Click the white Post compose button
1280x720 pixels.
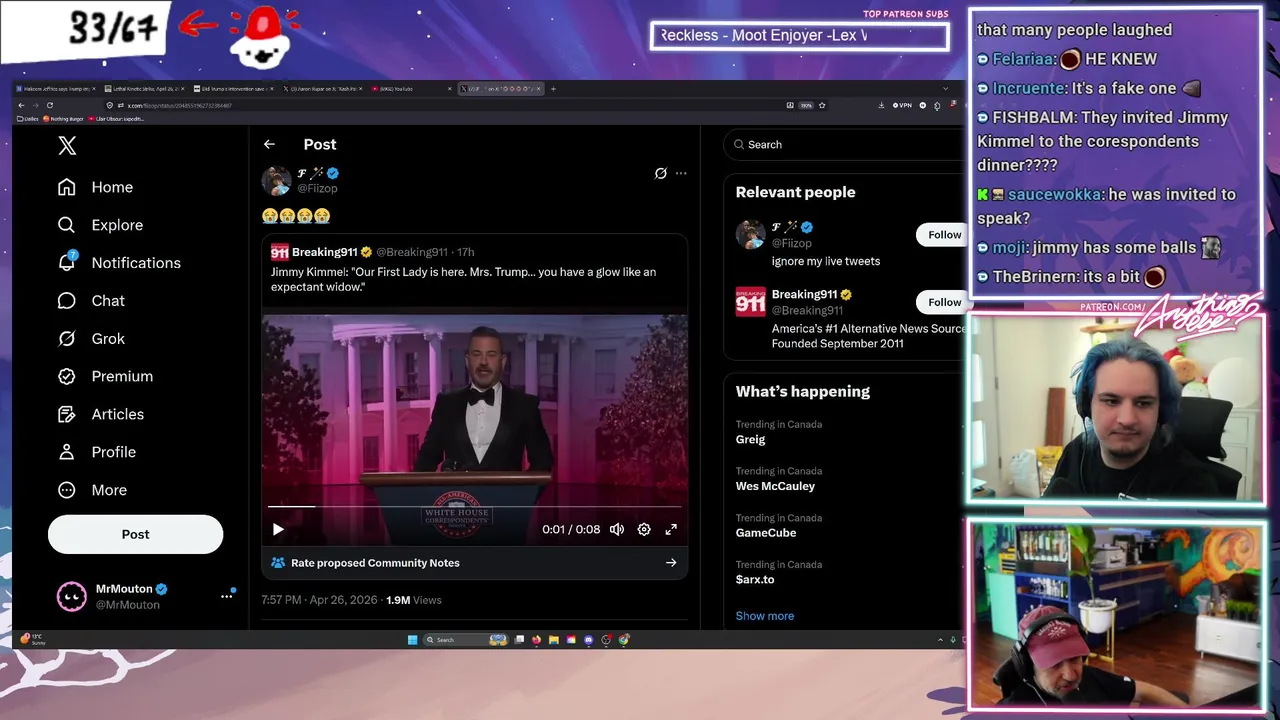point(135,534)
